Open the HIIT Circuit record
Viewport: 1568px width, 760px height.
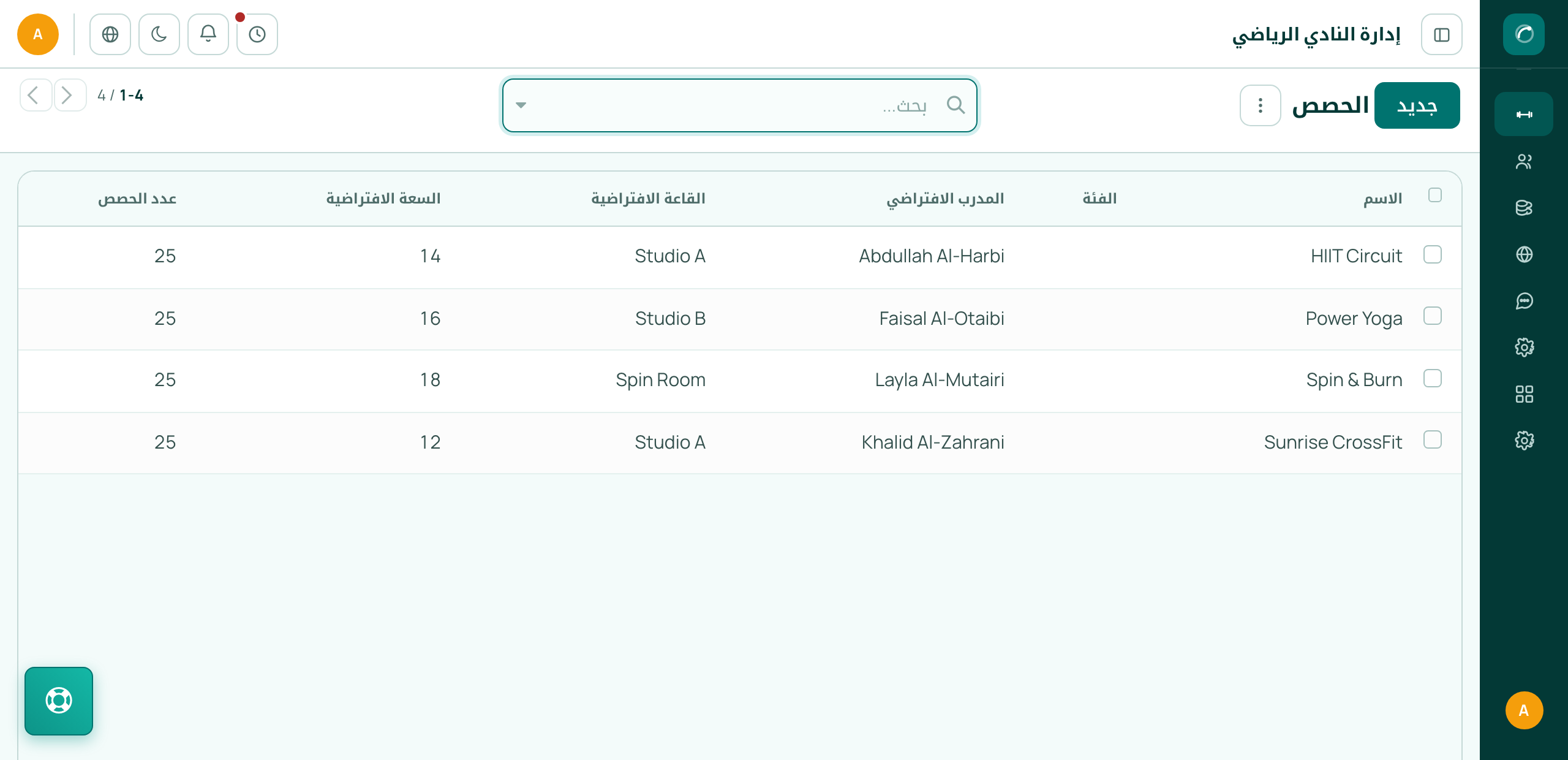[1356, 256]
